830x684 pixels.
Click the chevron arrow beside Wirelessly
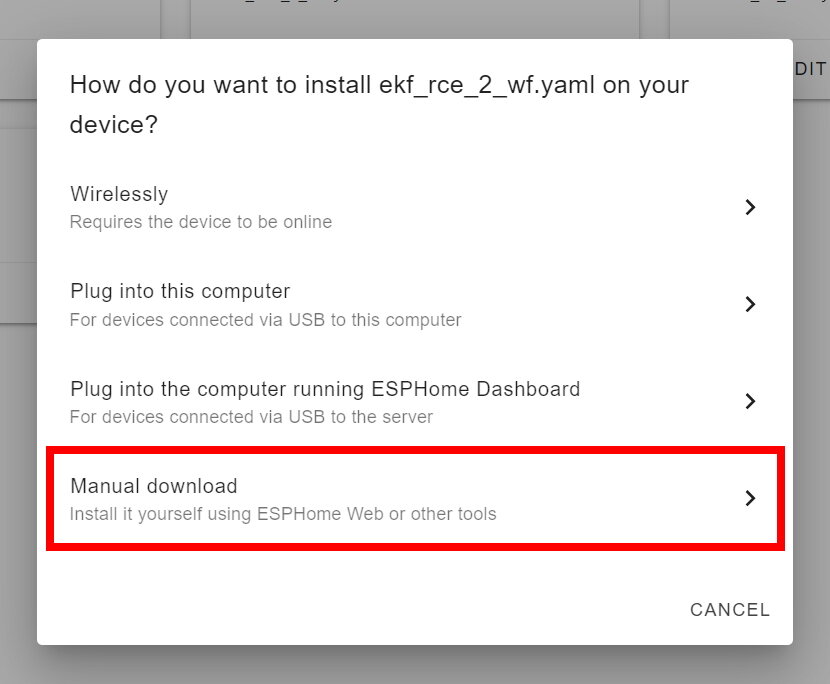[x=750, y=207]
